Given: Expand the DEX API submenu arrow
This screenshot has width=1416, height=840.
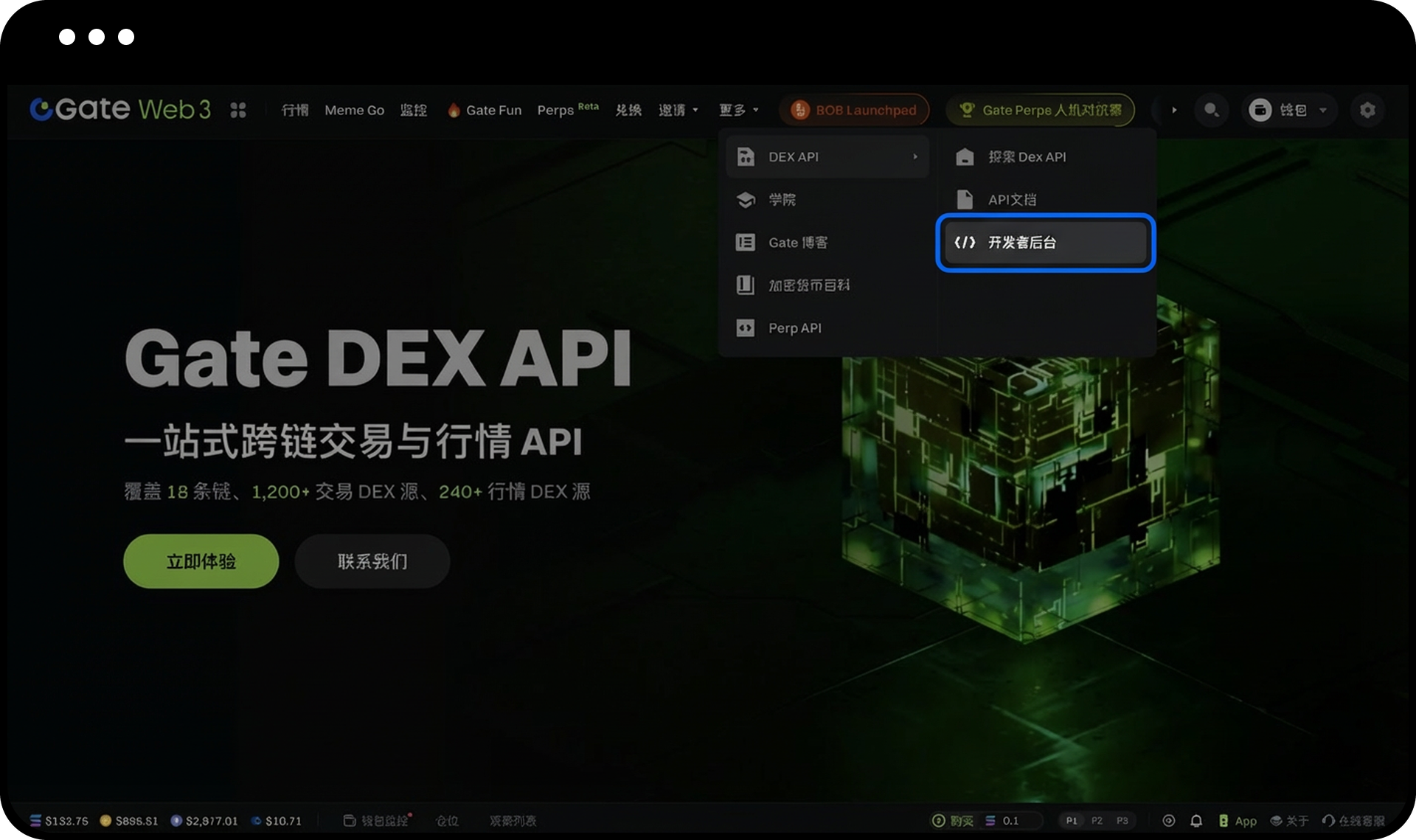Looking at the screenshot, I should pos(914,157).
